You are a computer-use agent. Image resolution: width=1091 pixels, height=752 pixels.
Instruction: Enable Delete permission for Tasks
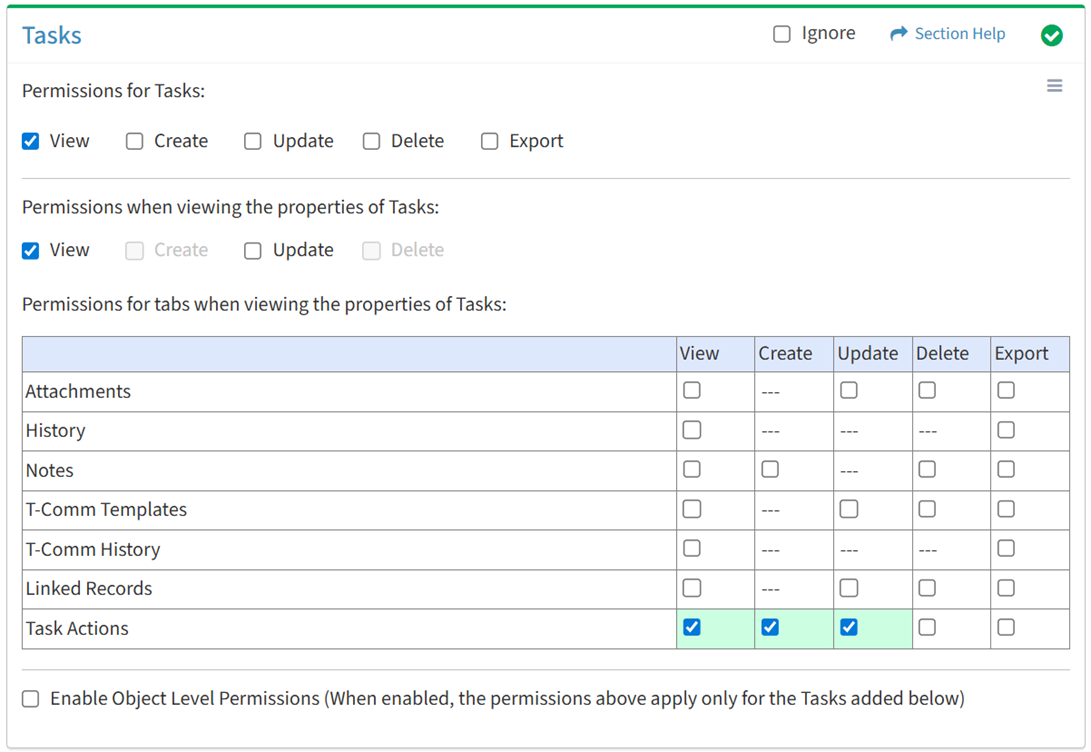372,141
